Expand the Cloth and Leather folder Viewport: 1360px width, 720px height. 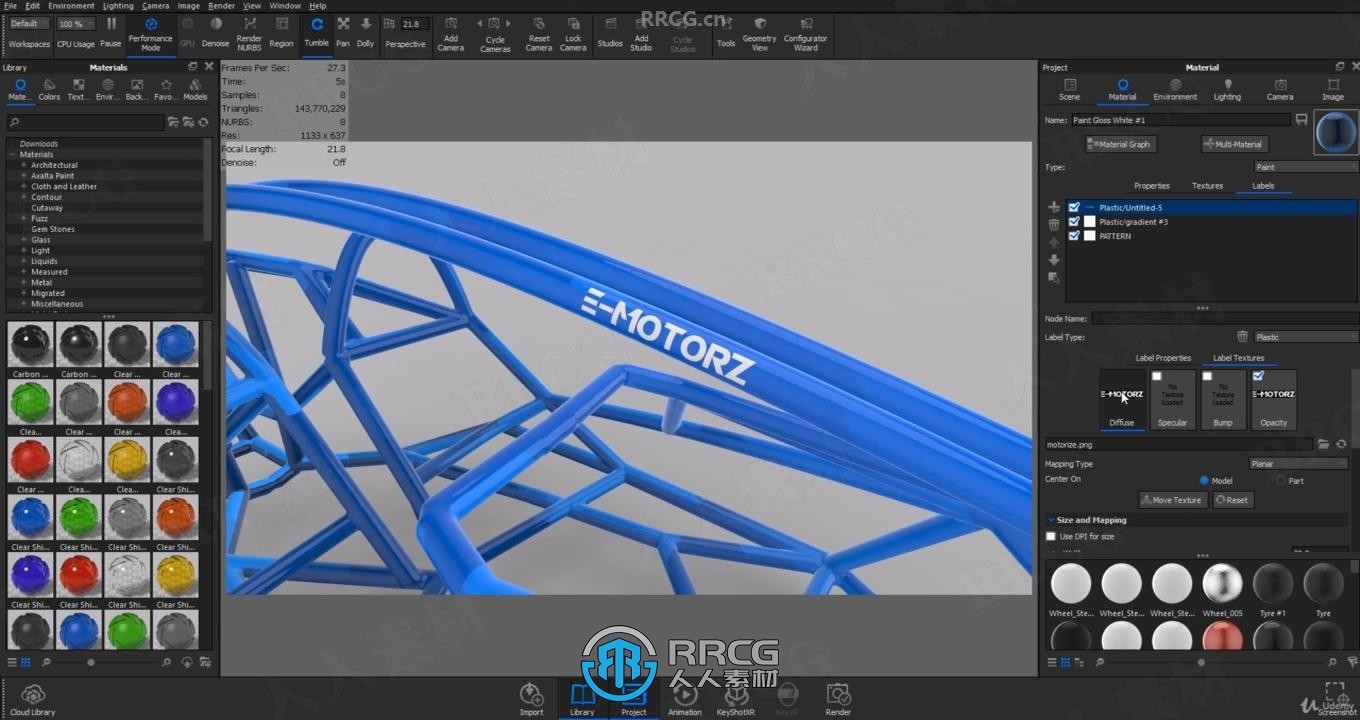pyautogui.click(x=23, y=186)
